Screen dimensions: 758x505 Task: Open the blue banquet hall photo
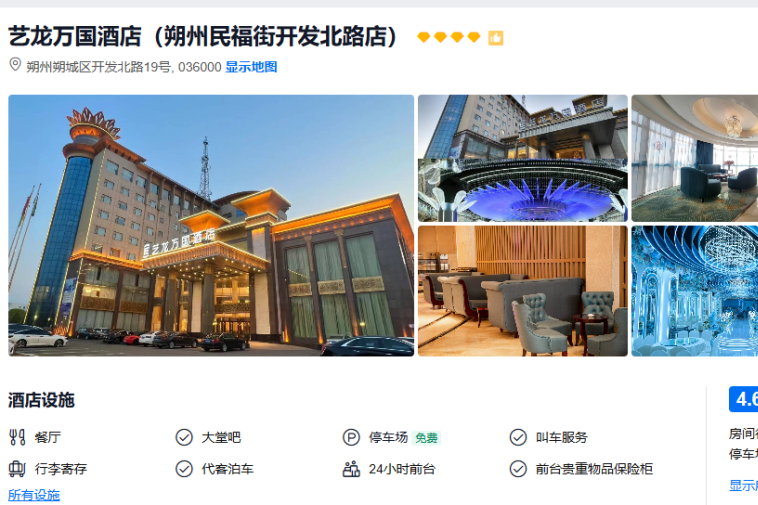pos(695,291)
